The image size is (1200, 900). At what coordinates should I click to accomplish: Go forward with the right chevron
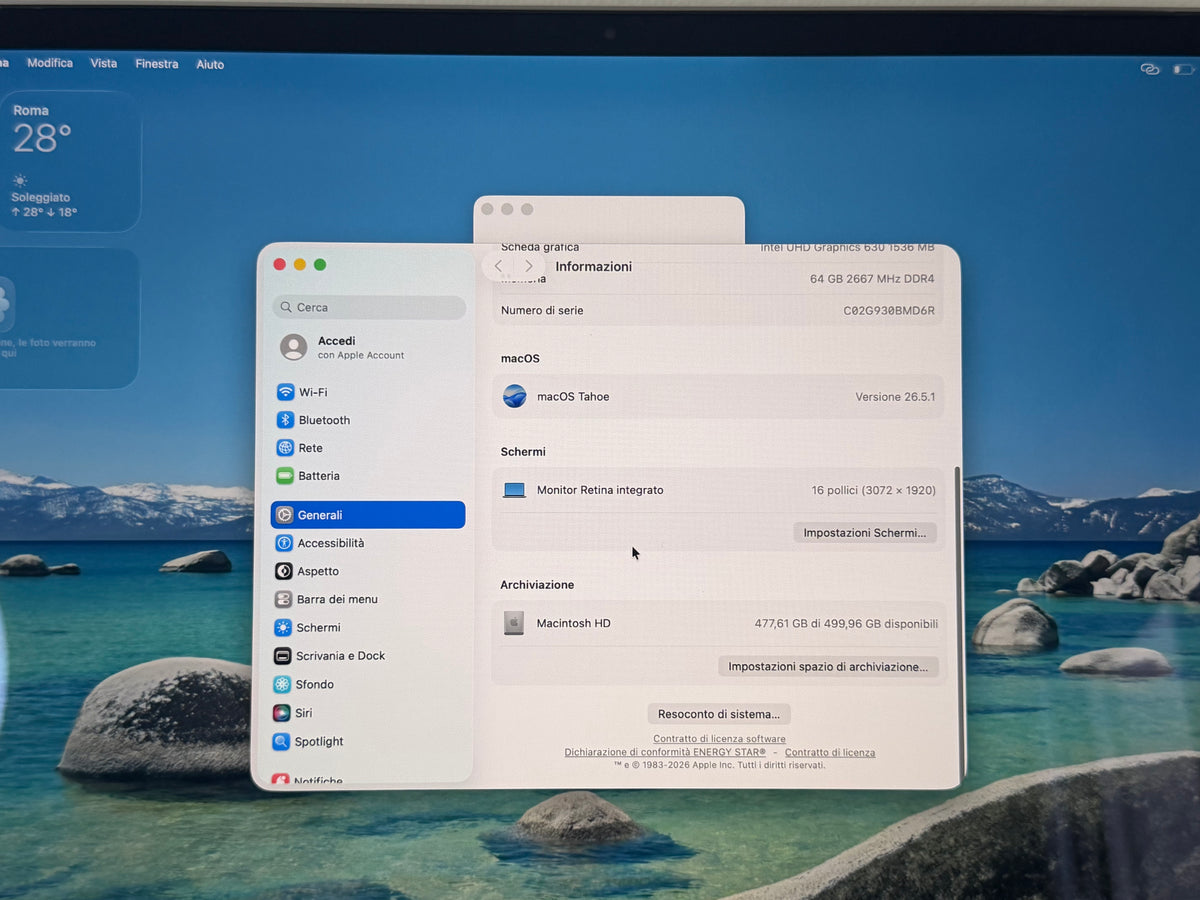(x=529, y=266)
